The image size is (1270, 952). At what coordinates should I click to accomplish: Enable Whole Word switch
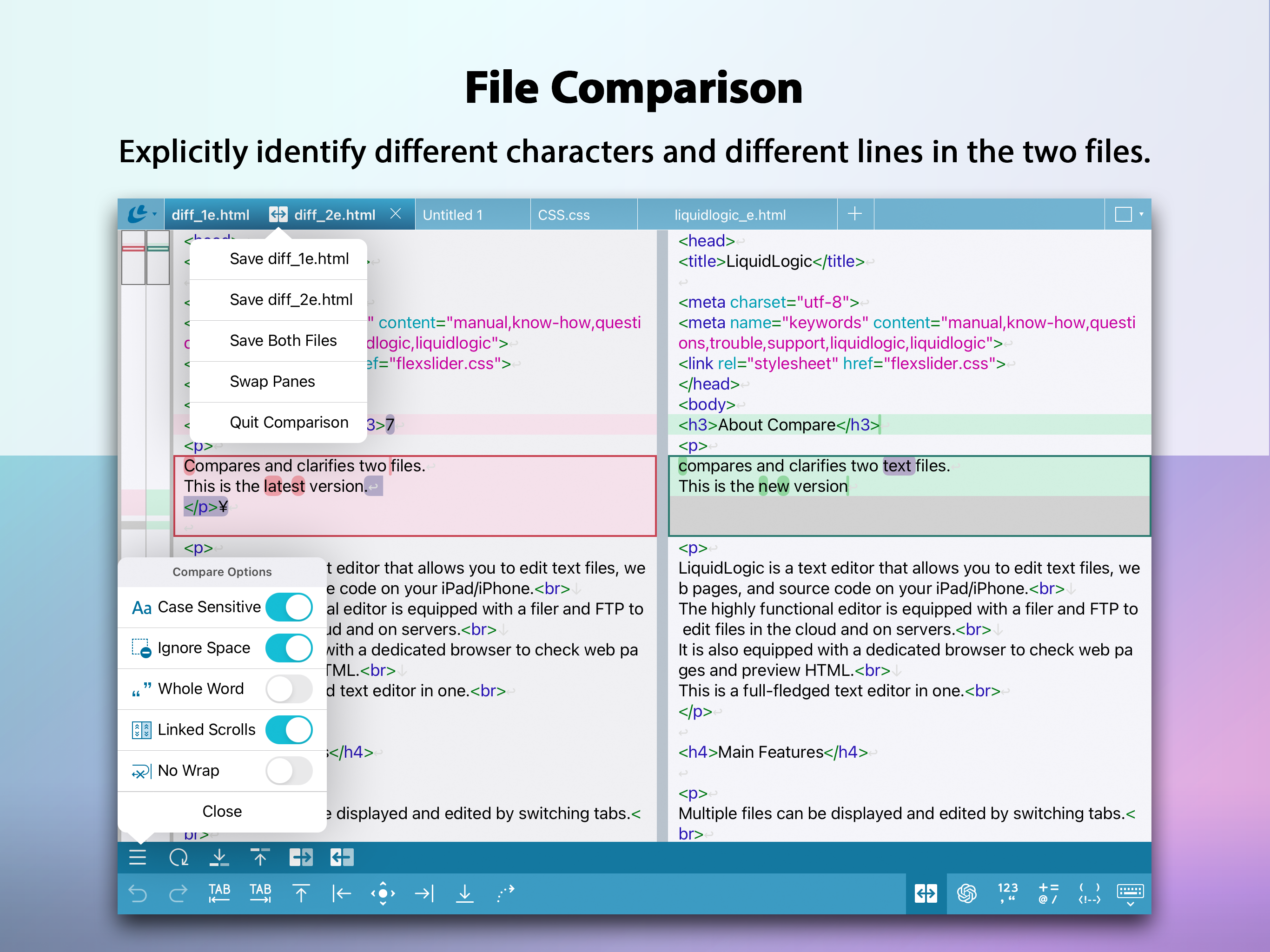click(x=289, y=688)
